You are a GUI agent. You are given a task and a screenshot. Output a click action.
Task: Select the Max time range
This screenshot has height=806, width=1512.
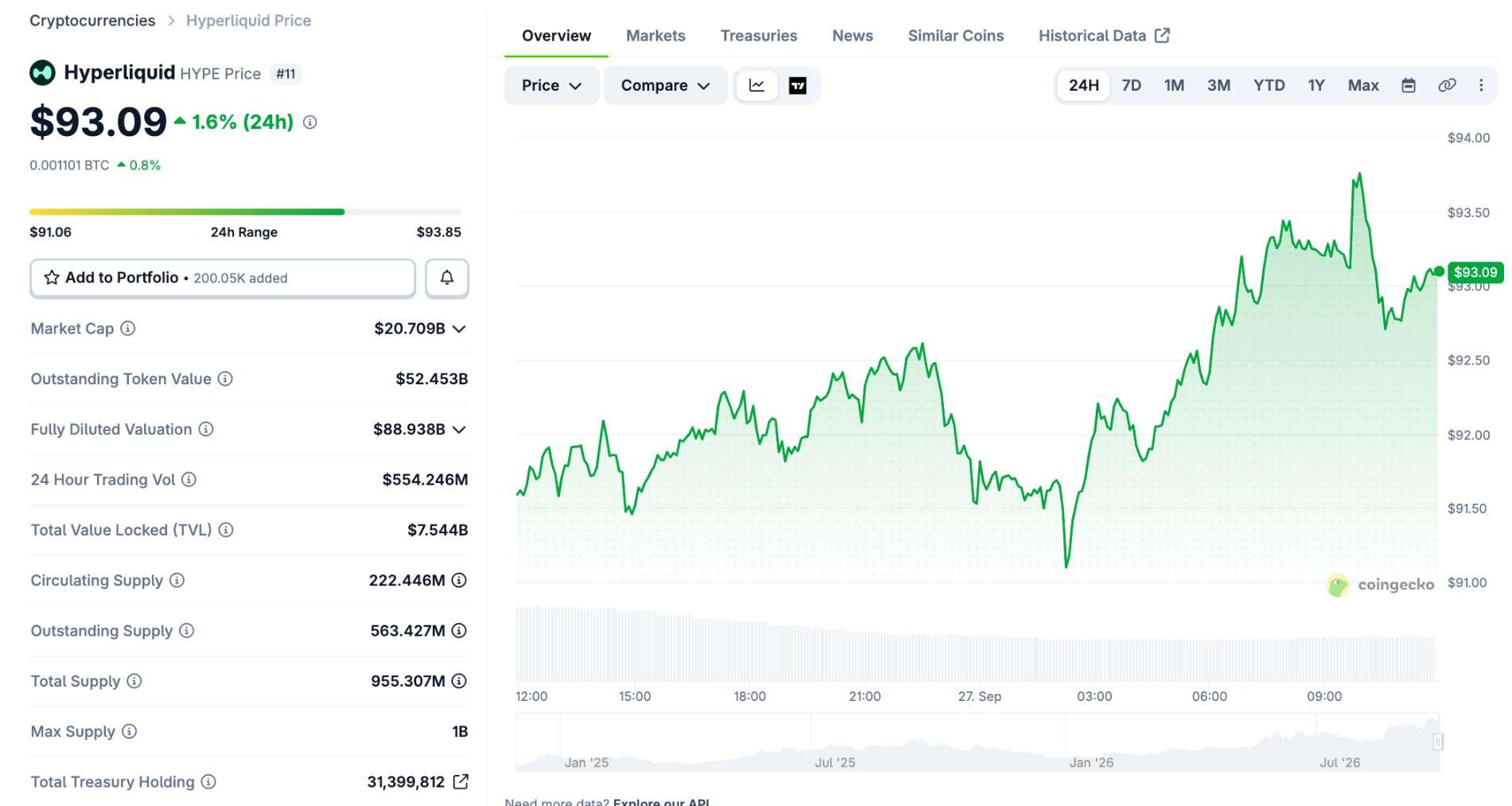pyautogui.click(x=1363, y=86)
